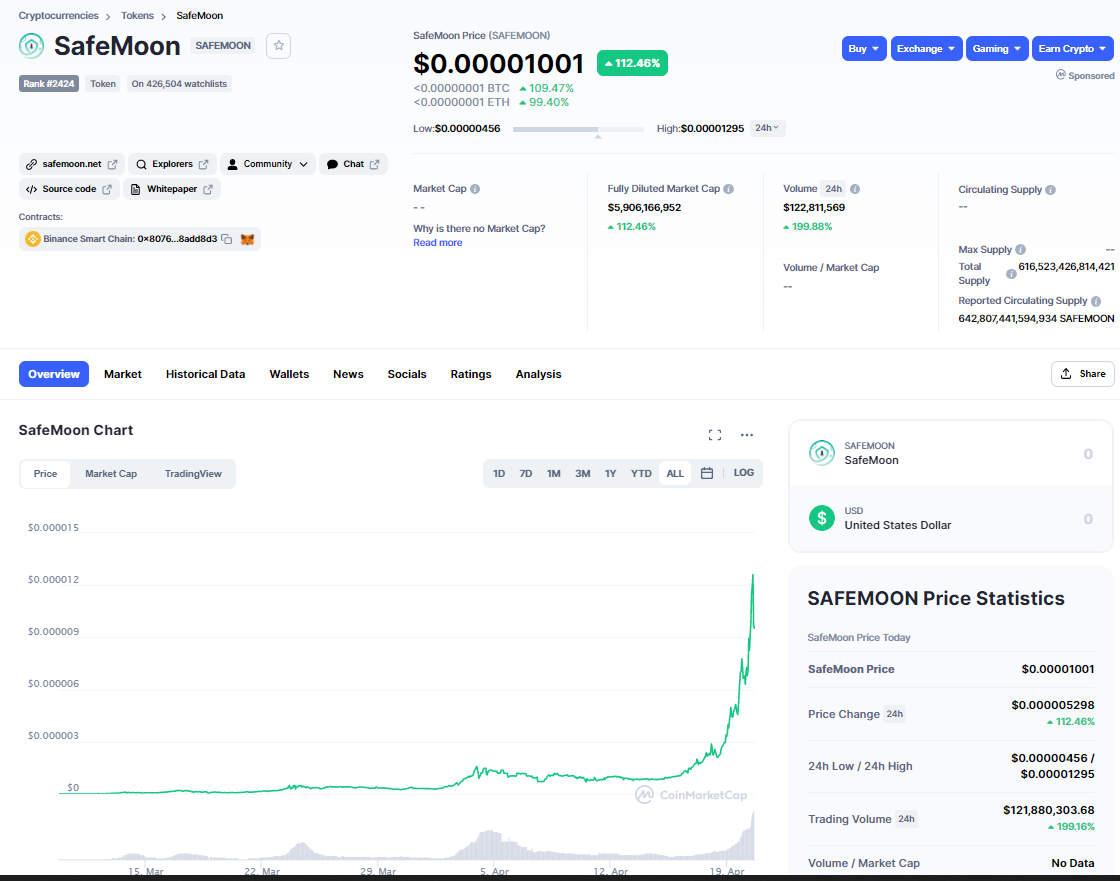Viewport: 1120px width, 881px height.
Task: Add token to MetaMask via fox icon
Action: [x=247, y=239]
